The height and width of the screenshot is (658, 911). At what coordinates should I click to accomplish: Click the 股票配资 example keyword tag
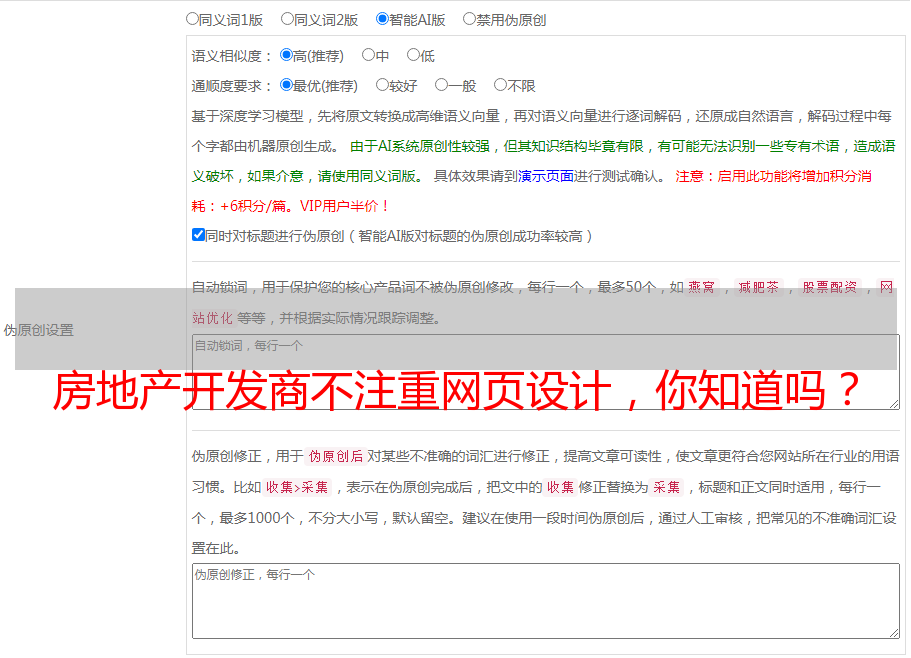[830, 287]
